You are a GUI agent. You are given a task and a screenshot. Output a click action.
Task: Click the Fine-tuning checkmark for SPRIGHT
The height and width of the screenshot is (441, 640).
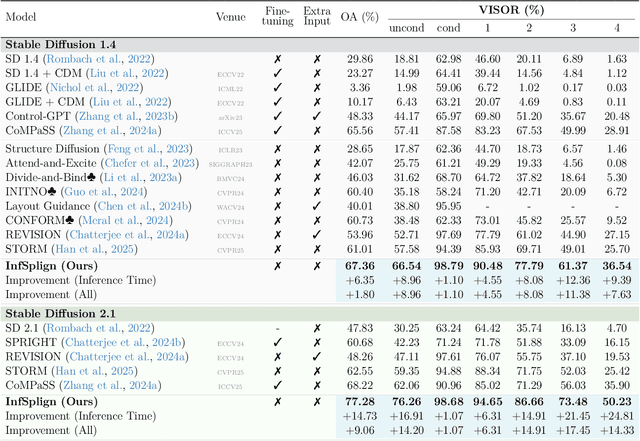click(277, 342)
